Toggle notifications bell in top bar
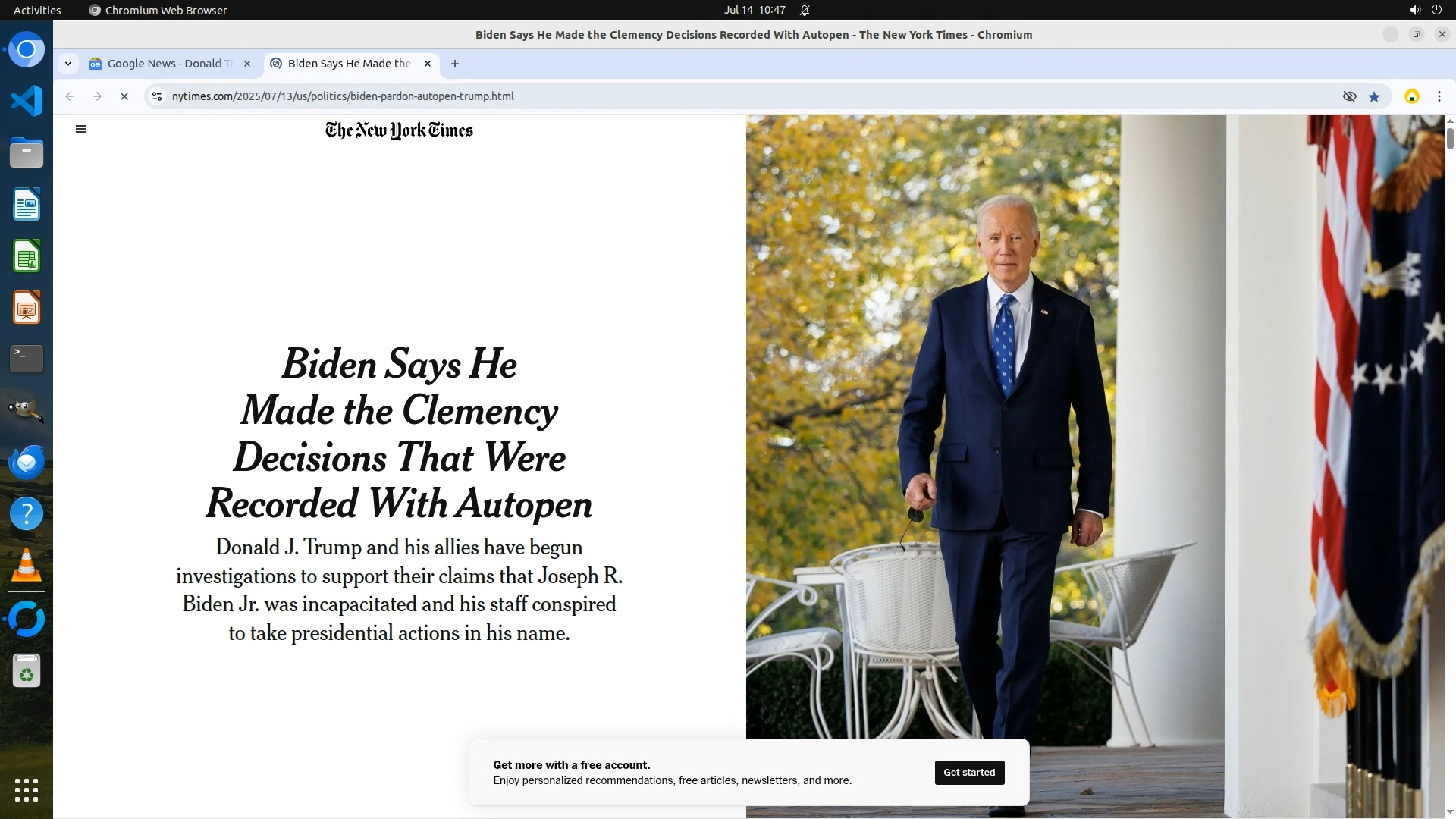Viewport: 1456px width, 819px height. coord(805,10)
